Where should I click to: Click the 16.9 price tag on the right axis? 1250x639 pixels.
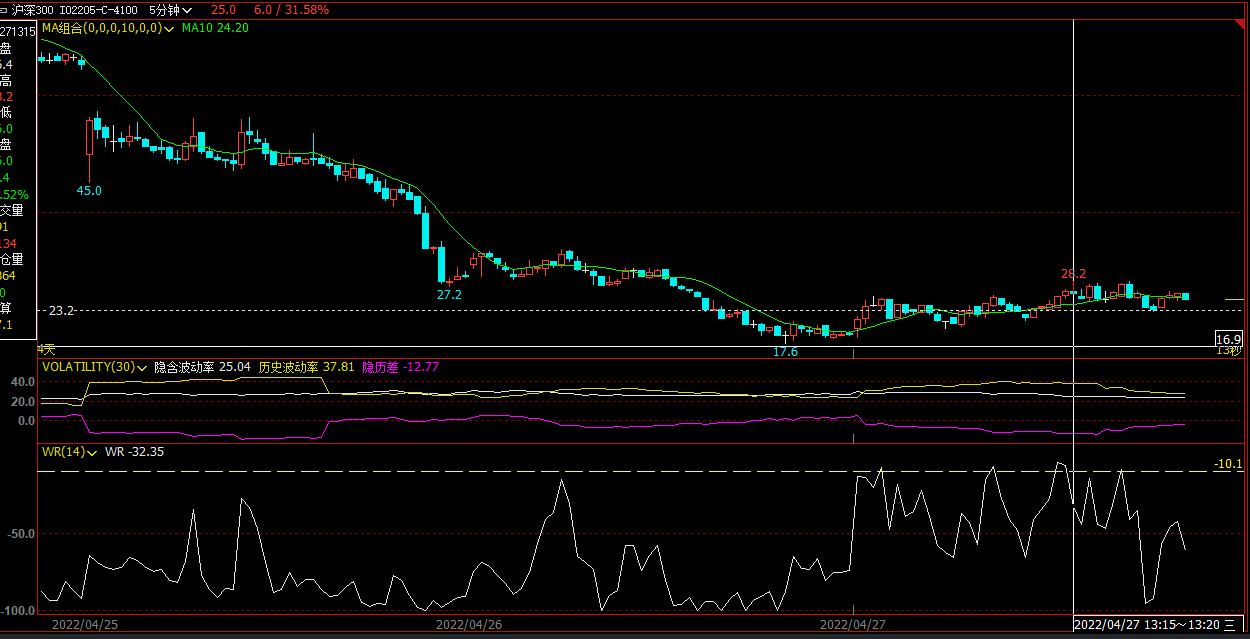(x=1228, y=339)
